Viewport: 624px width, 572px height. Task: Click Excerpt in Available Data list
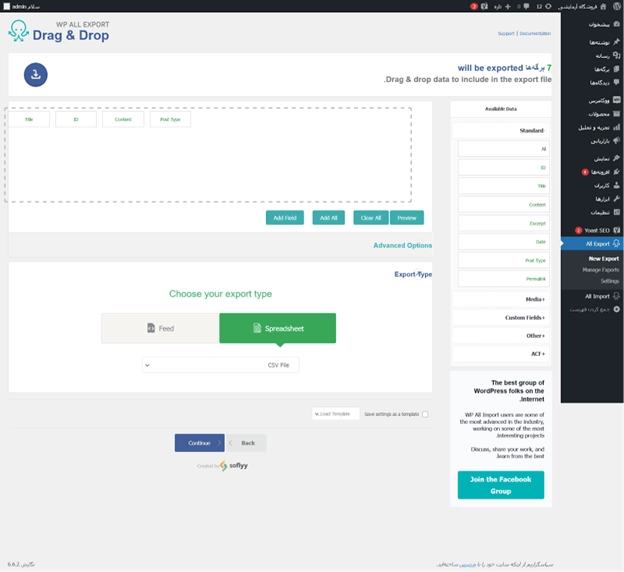pos(504,223)
